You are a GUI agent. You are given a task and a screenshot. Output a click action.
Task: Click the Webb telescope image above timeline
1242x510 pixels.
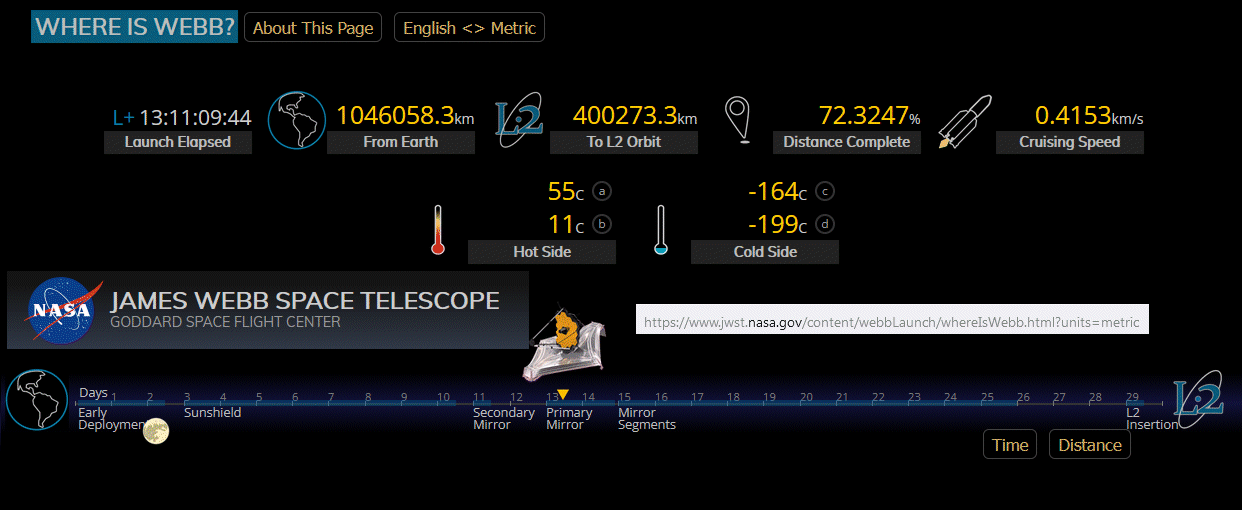565,335
